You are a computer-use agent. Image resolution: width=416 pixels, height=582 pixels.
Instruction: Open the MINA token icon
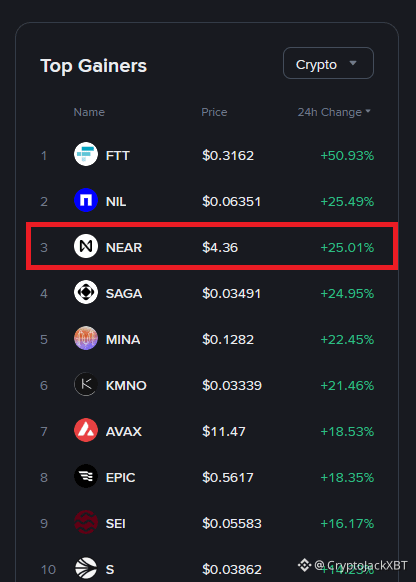(86, 338)
